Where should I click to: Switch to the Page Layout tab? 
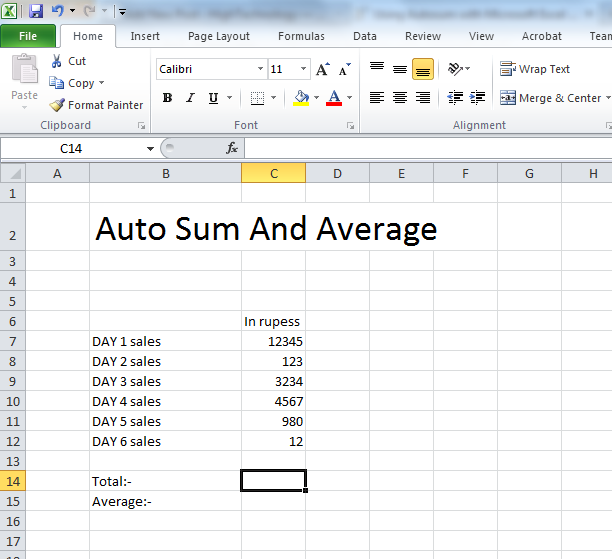click(219, 36)
